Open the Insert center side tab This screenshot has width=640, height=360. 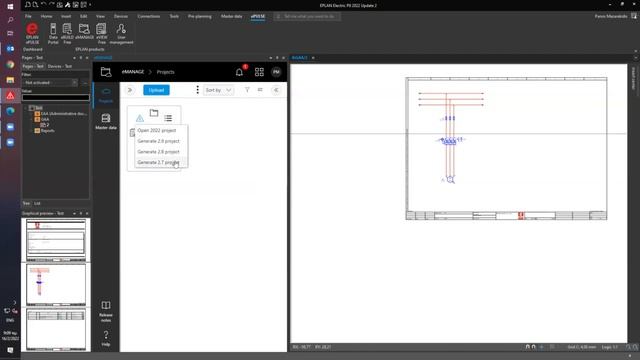tap(633, 78)
